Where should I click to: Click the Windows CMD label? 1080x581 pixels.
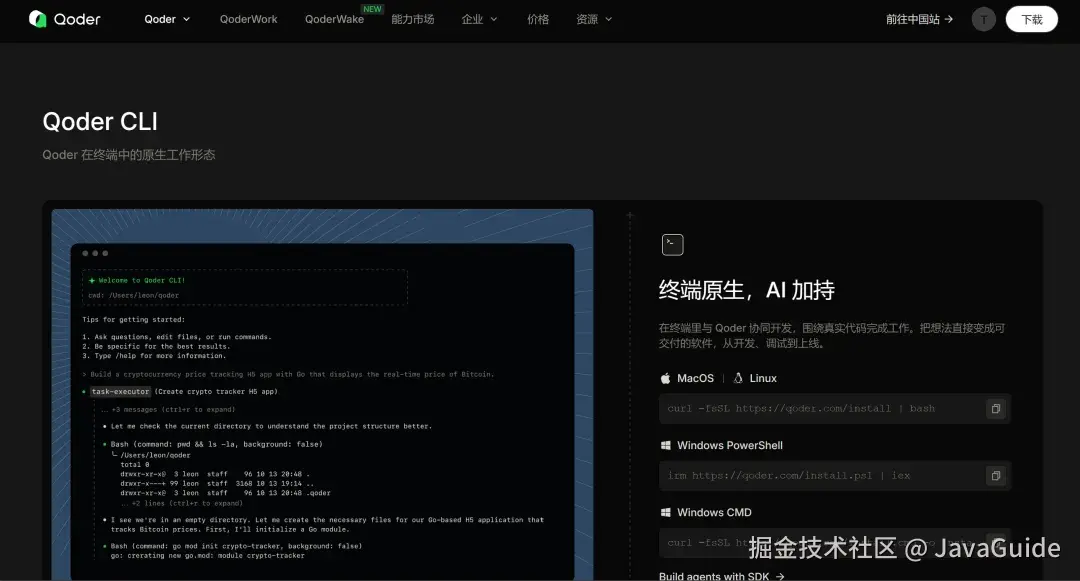(x=714, y=512)
